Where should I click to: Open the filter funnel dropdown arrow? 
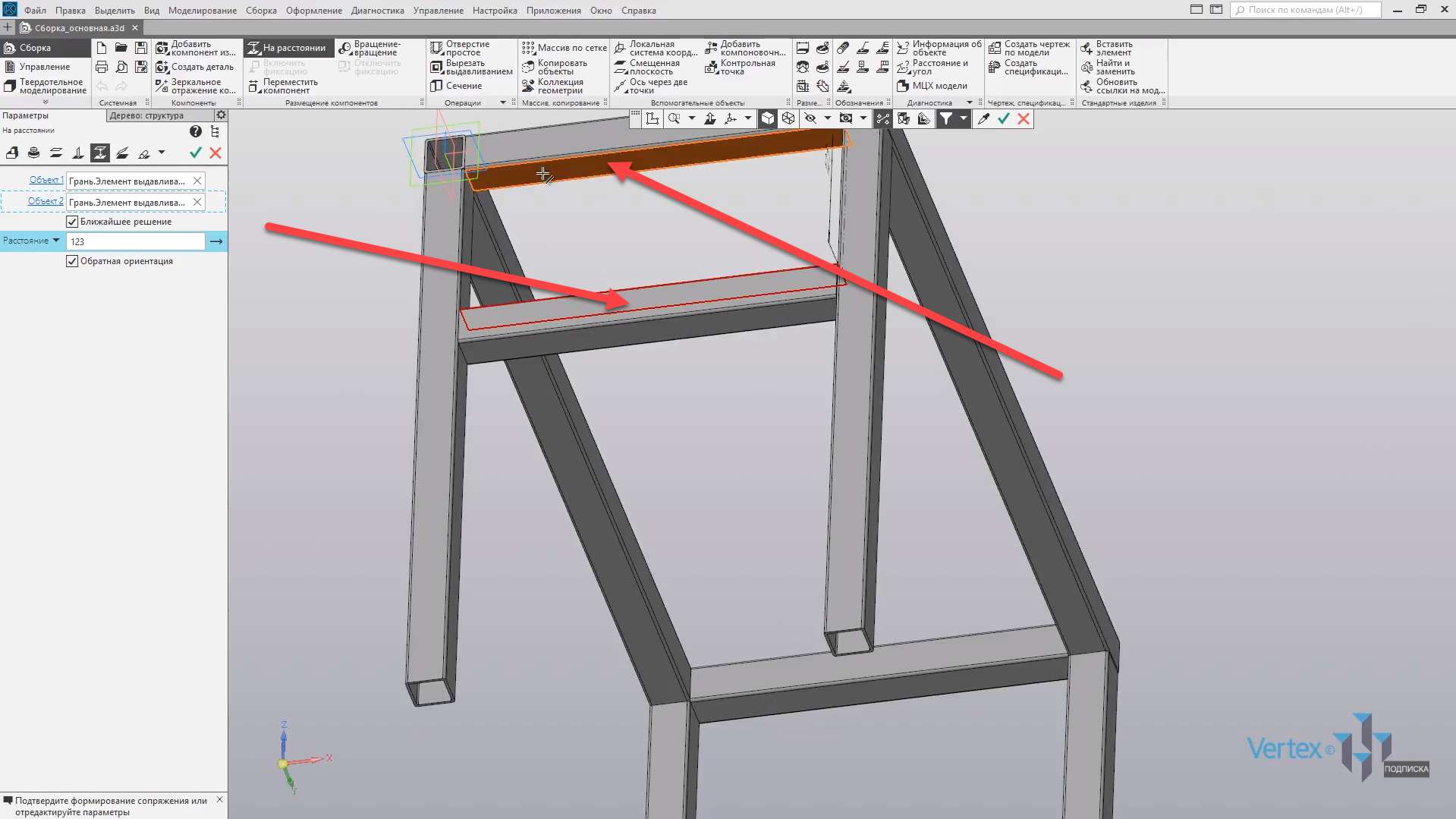pos(963,118)
